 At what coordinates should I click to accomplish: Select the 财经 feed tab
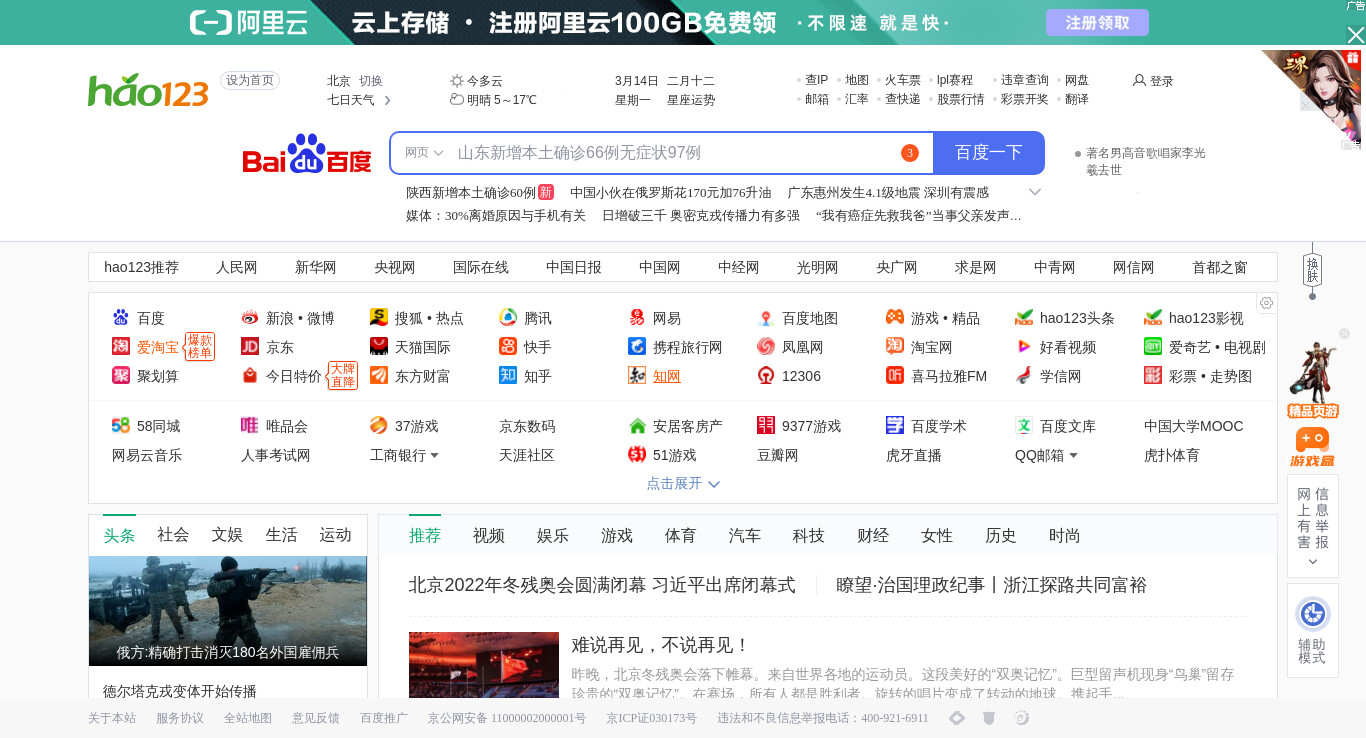(x=873, y=536)
